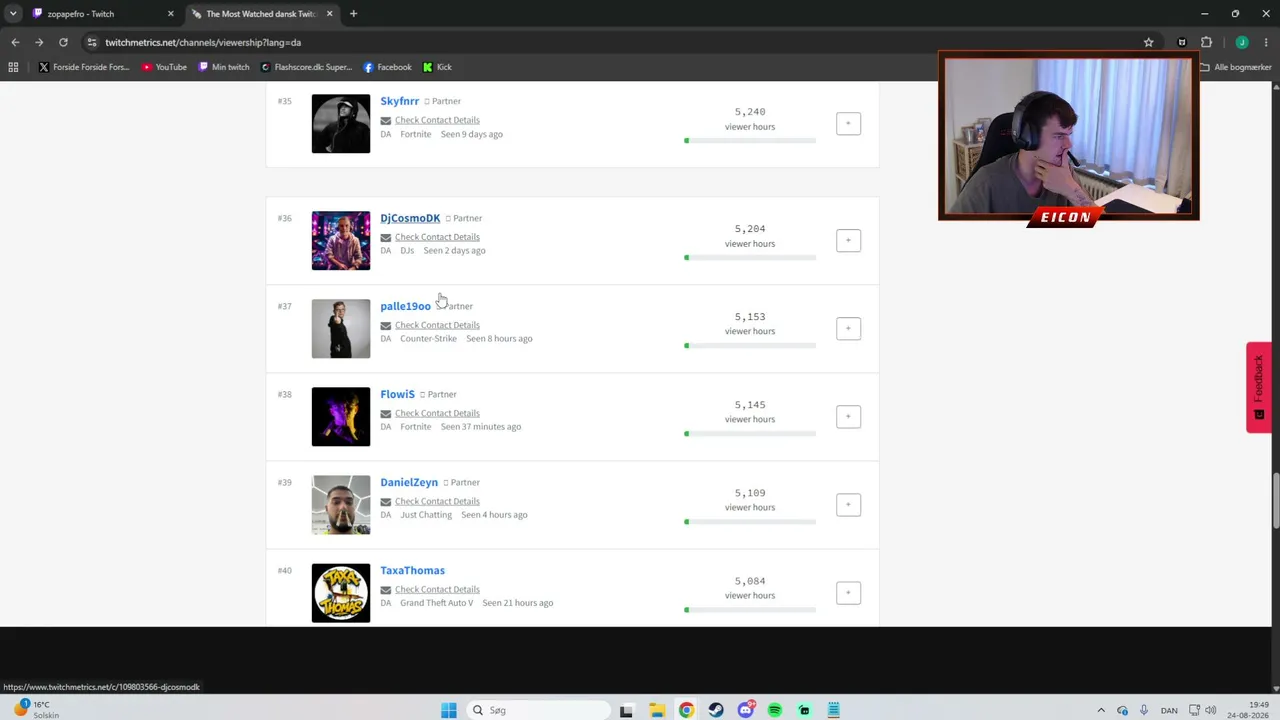Screen dimensions: 1280x720
Task: Expand the plus button for palle19oo
Action: tap(848, 328)
